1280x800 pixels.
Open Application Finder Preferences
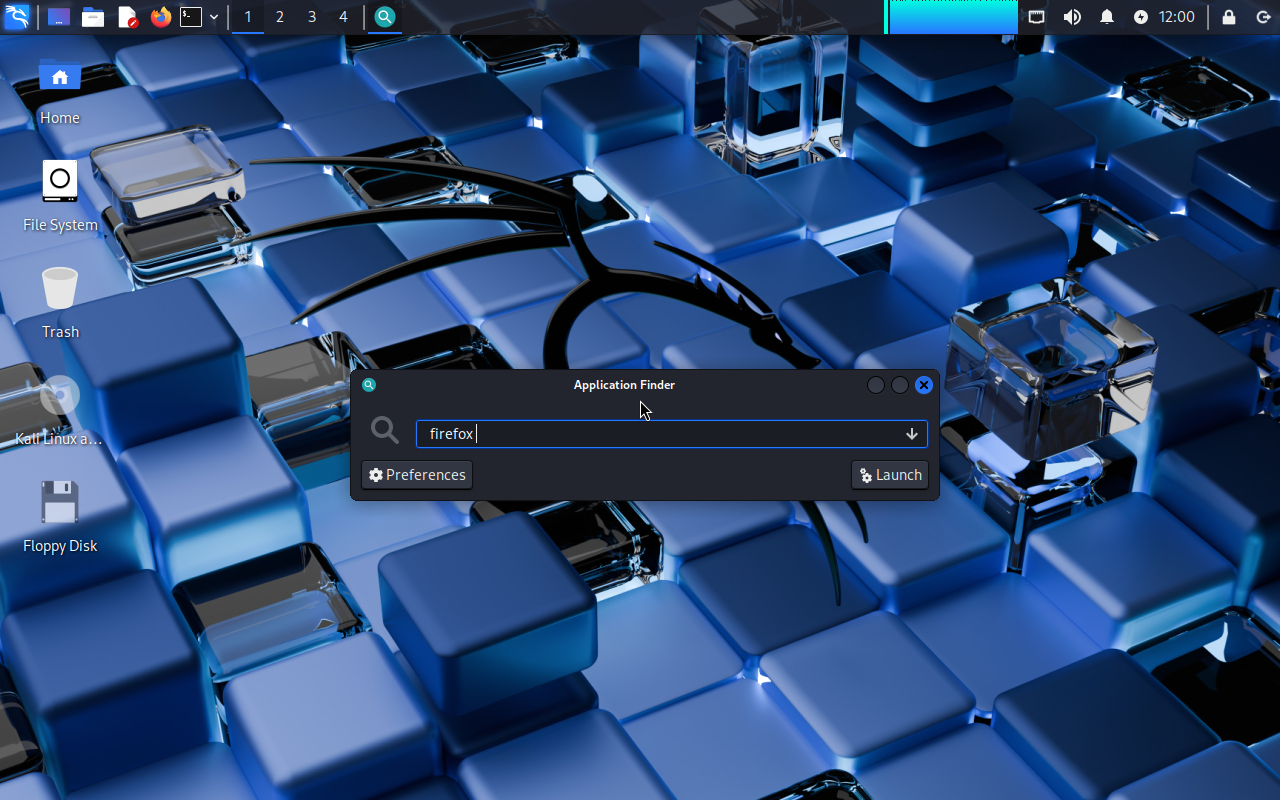[417, 475]
